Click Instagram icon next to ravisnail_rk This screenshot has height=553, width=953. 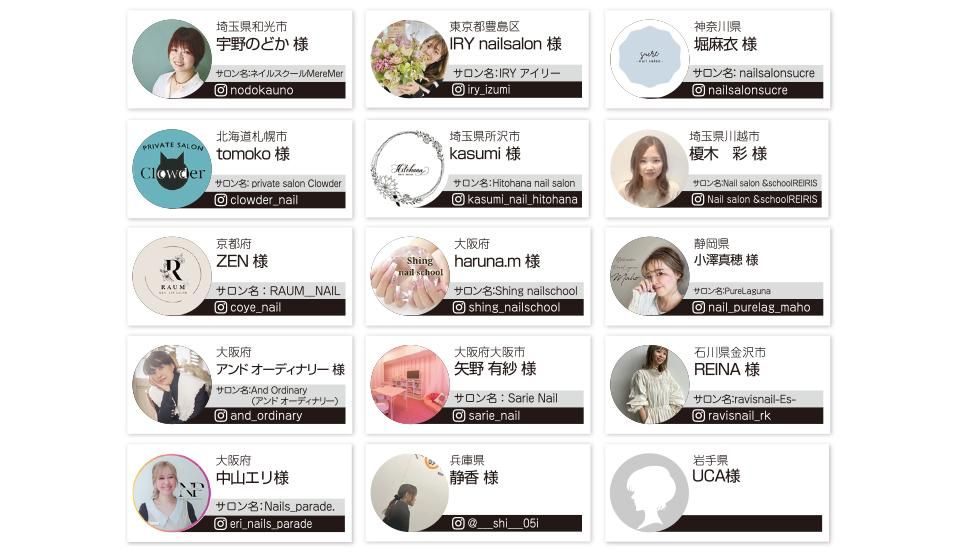pyautogui.click(x=698, y=416)
